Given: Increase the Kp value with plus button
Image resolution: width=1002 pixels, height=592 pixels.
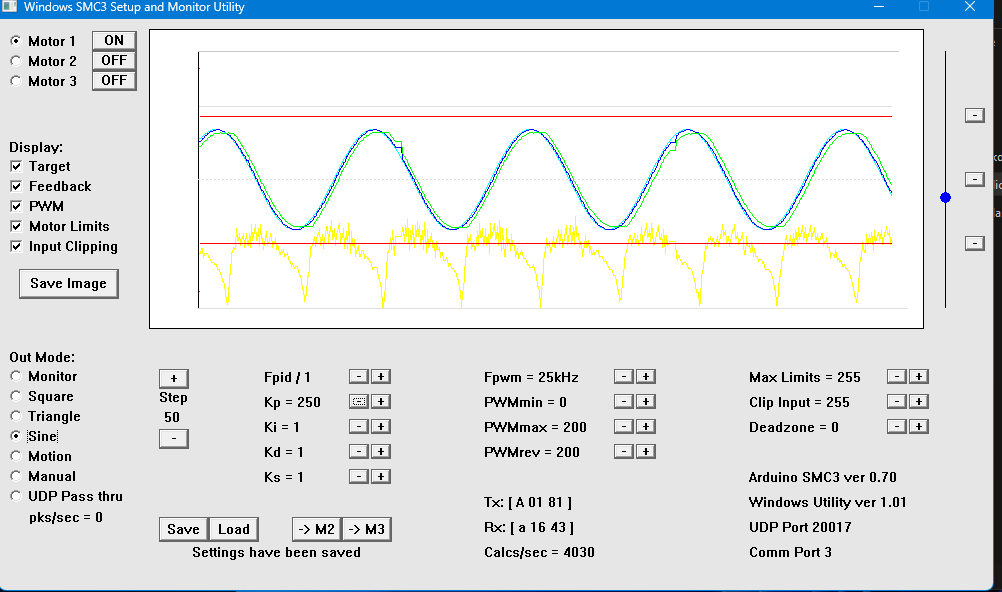Looking at the screenshot, I should click(x=381, y=402).
